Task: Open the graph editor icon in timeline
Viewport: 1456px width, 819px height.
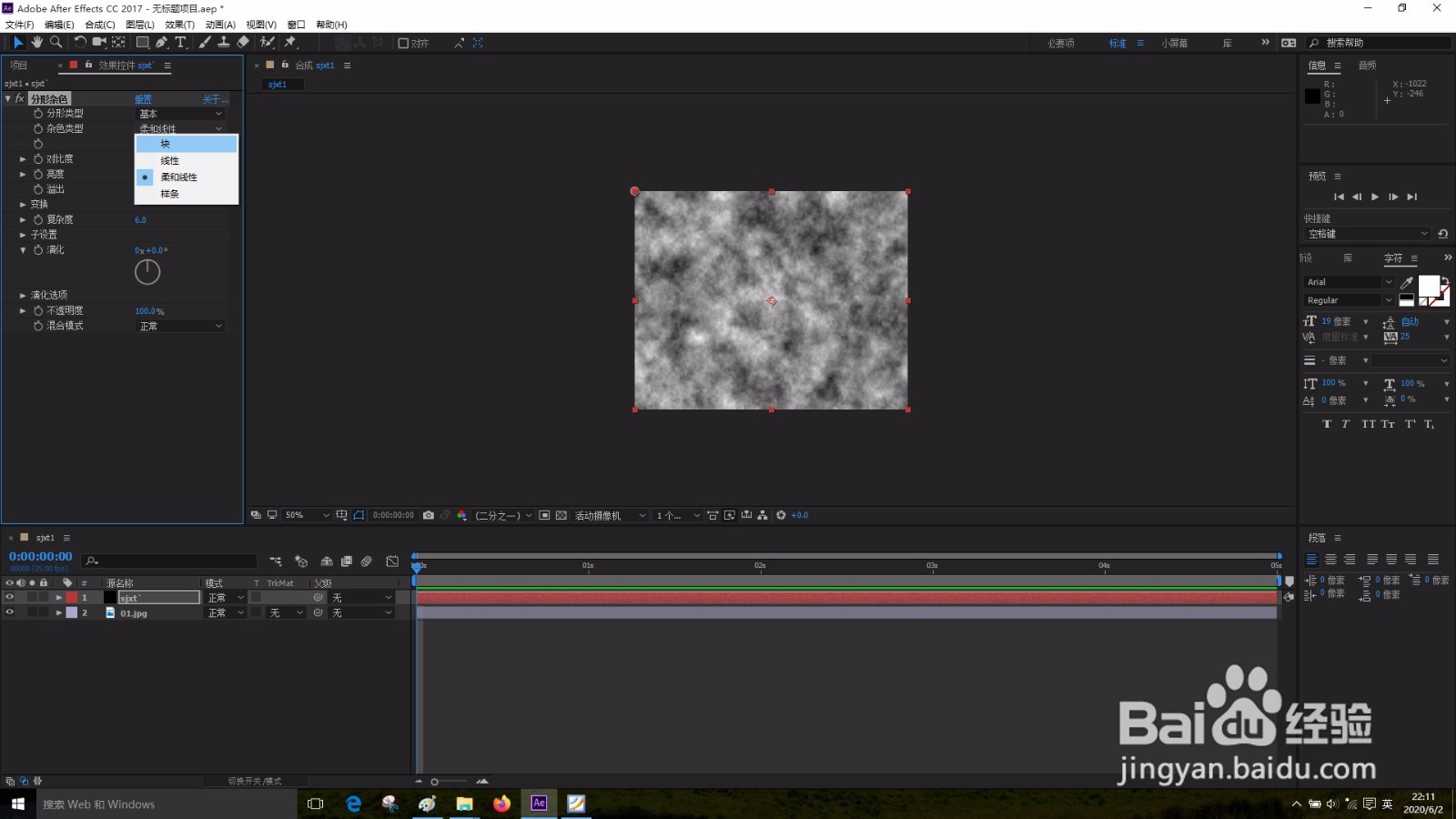Action: coord(392,561)
